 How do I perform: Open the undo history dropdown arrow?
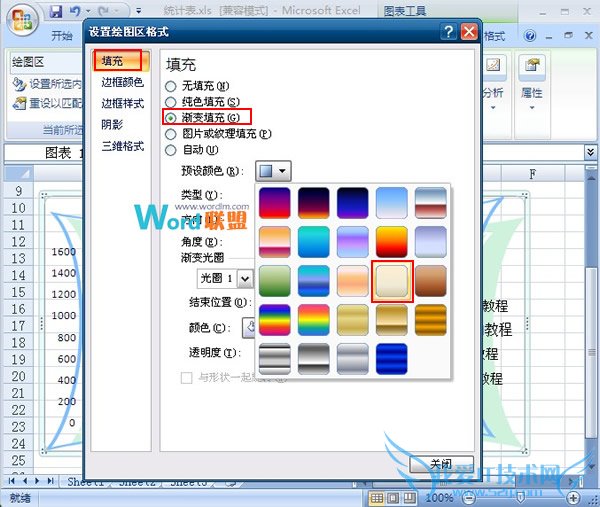click(89, 11)
